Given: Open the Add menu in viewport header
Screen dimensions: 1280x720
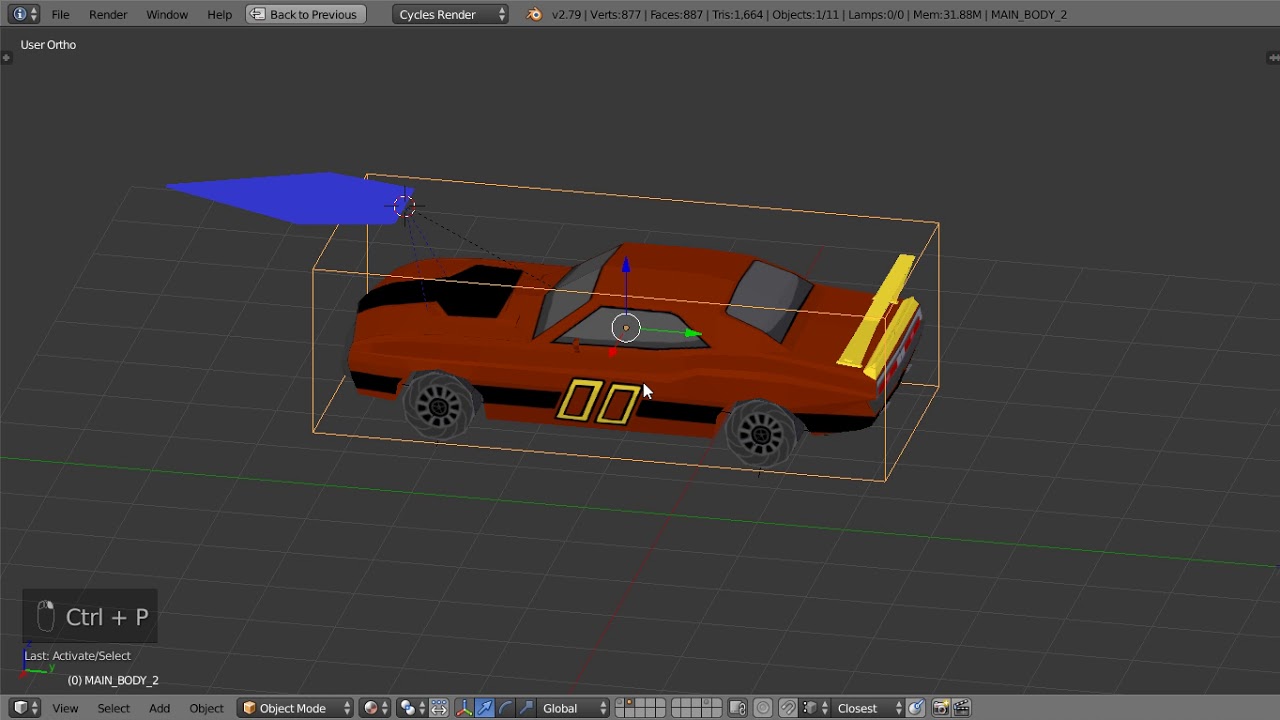Looking at the screenshot, I should tap(159, 708).
